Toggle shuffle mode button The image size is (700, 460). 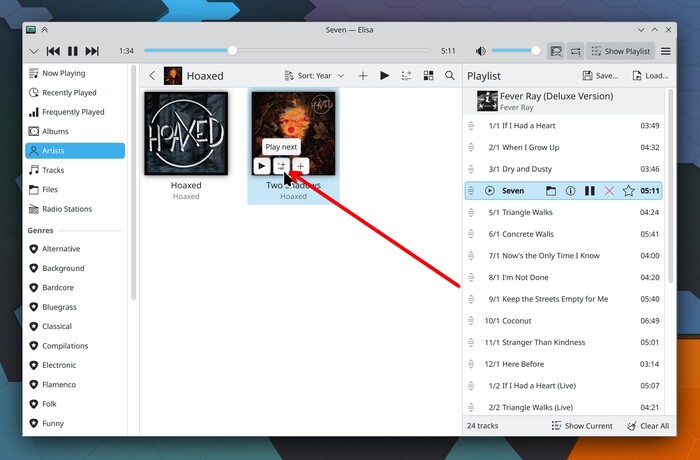coord(556,51)
